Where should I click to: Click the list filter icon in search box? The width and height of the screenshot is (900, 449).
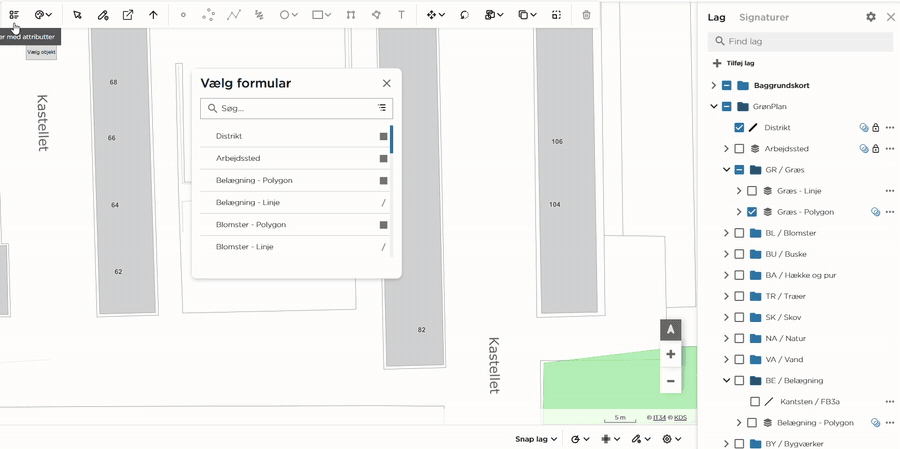click(382, 108)
